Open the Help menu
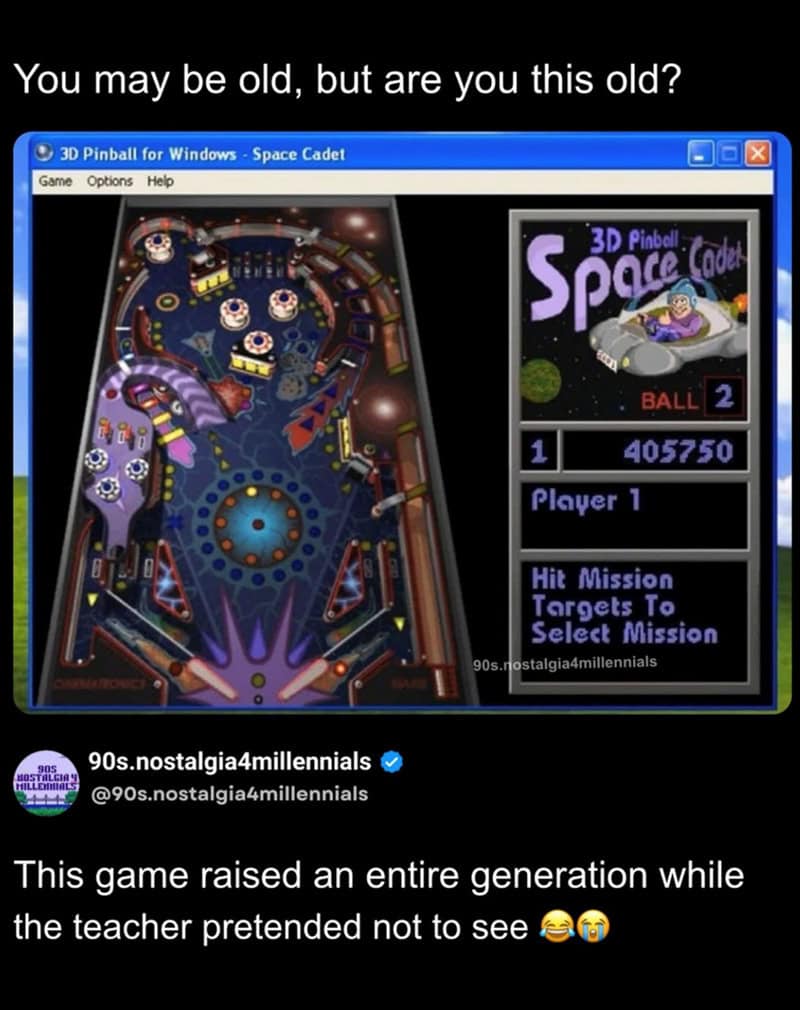Screen dimensions: 800x1010 (160, 182)
